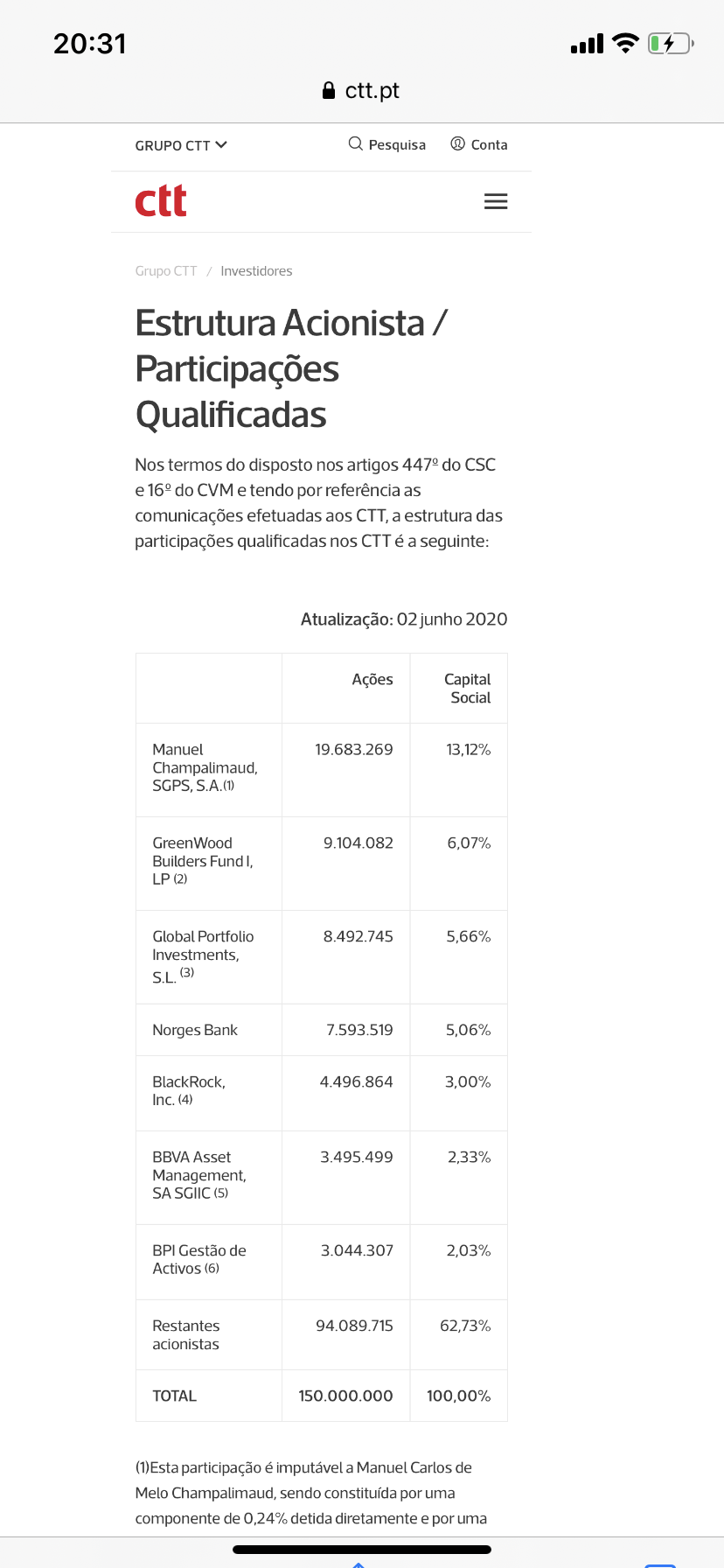Tap the padlock icon in address bar
This screenshot has height=1568, width=724.
pos(329,91)
